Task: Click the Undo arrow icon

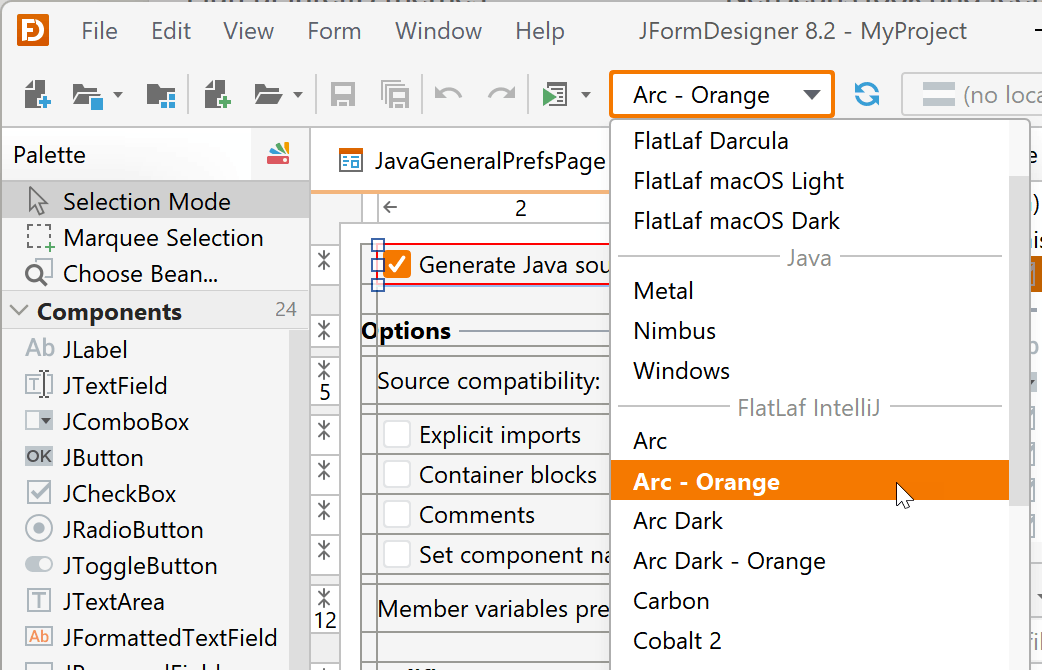Action: pyautogui.click(x=449, y=94)
